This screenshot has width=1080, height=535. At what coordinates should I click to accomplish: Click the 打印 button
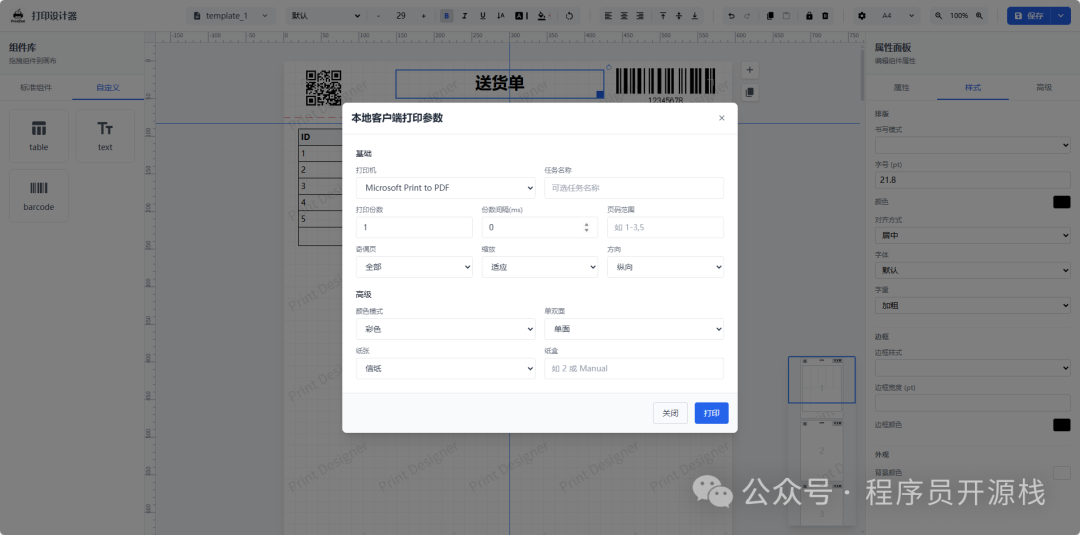pyautogui.click(x=712, y=413)
